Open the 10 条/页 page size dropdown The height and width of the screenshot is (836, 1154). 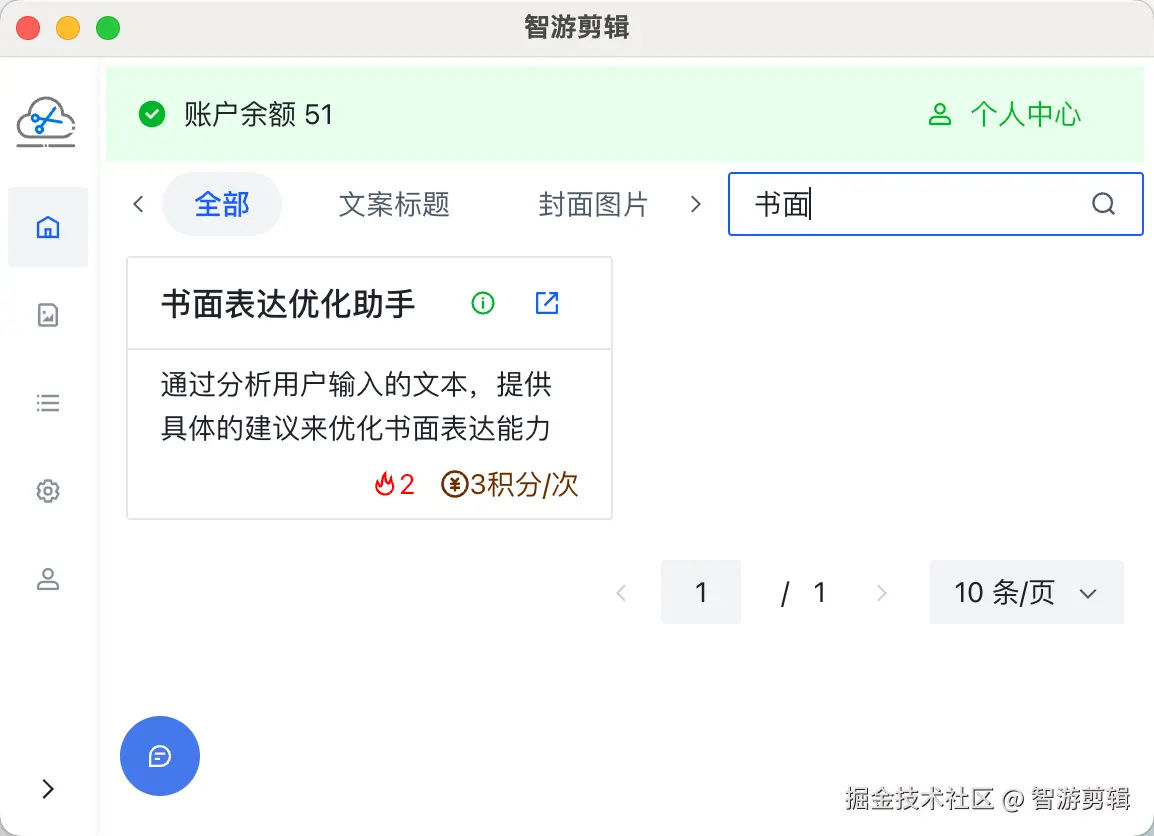tap(1026, 593)
